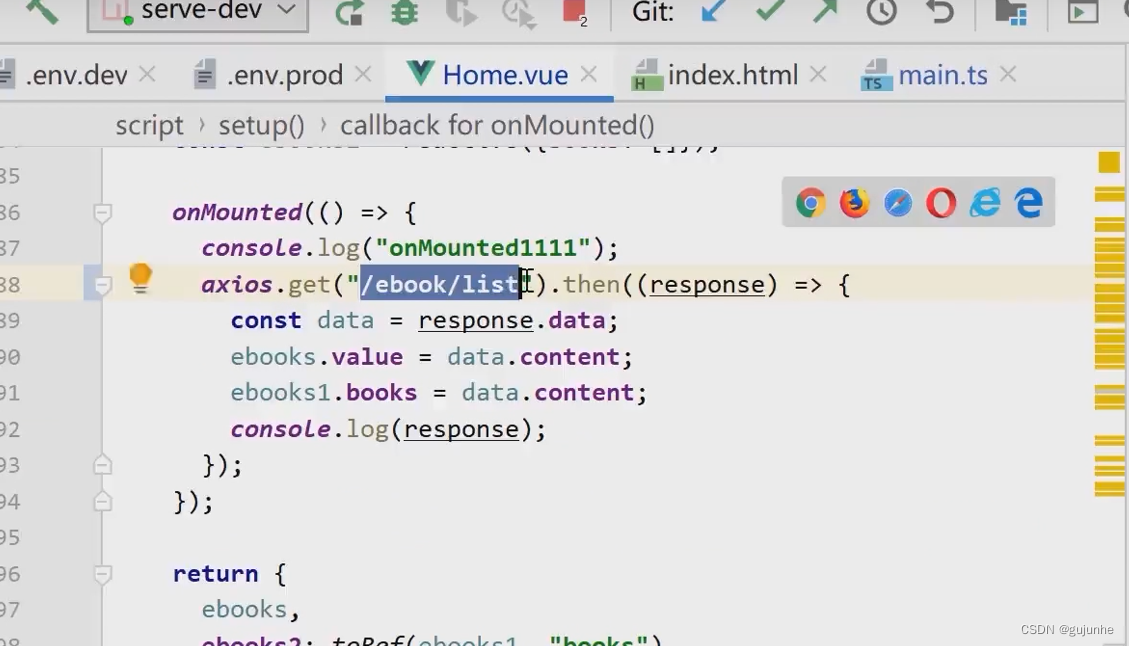Fold the return statement block
The image size is (1129, 646).
[102, 574]
